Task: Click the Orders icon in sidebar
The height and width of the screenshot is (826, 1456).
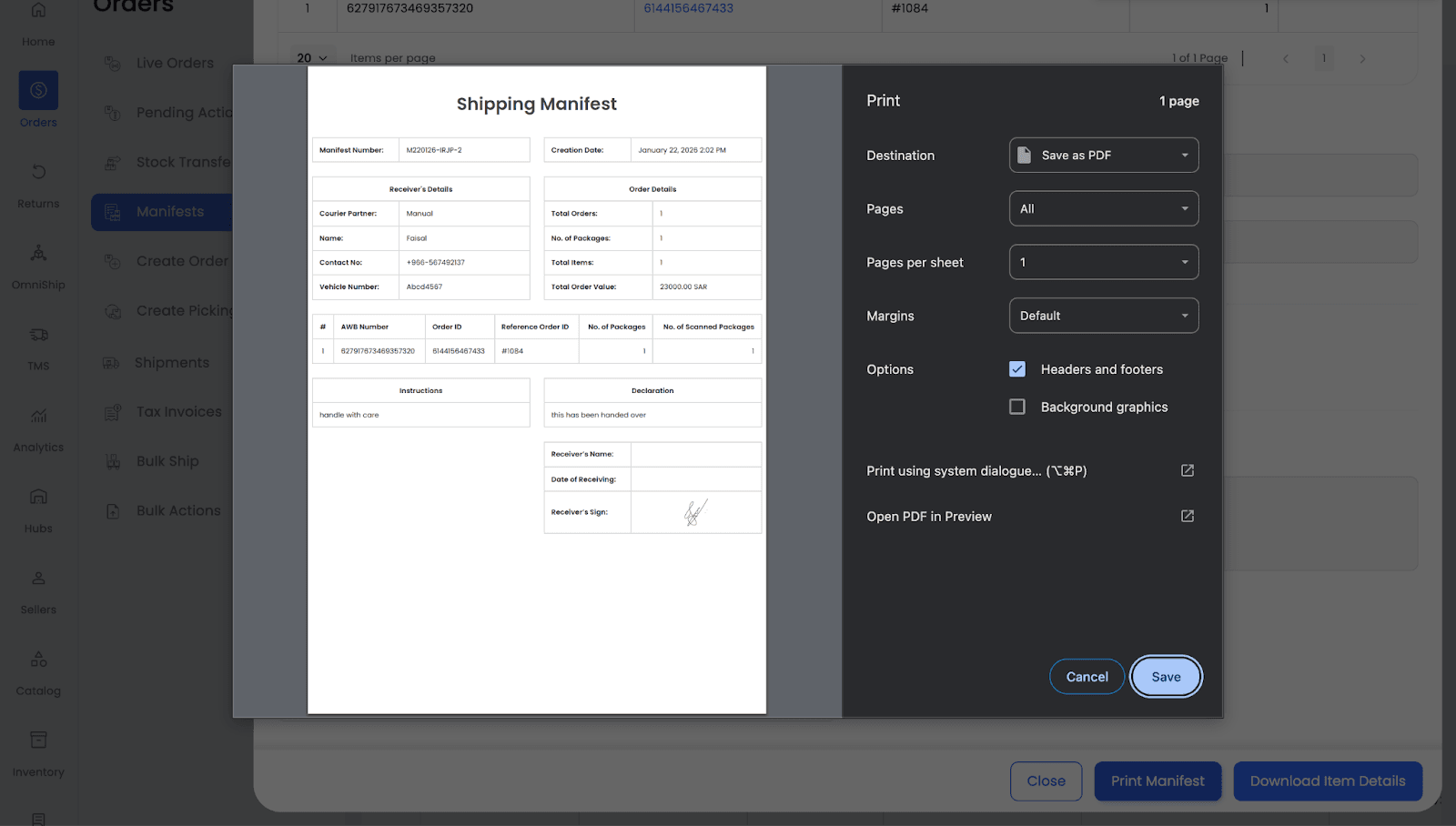Action: pos(38,91)
